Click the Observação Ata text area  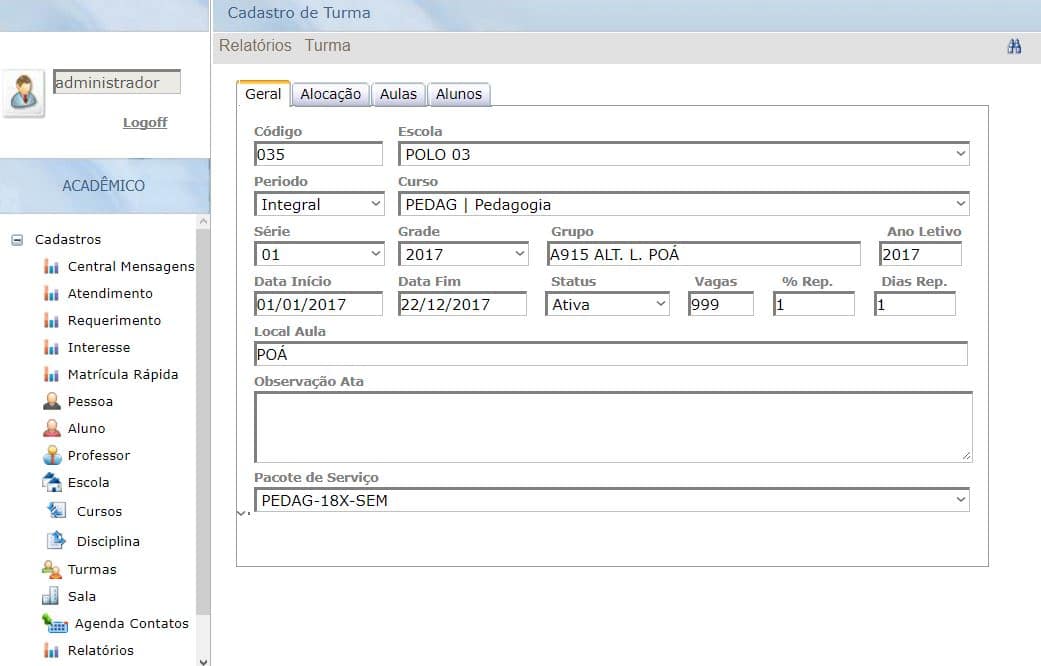tap(613, 427)
